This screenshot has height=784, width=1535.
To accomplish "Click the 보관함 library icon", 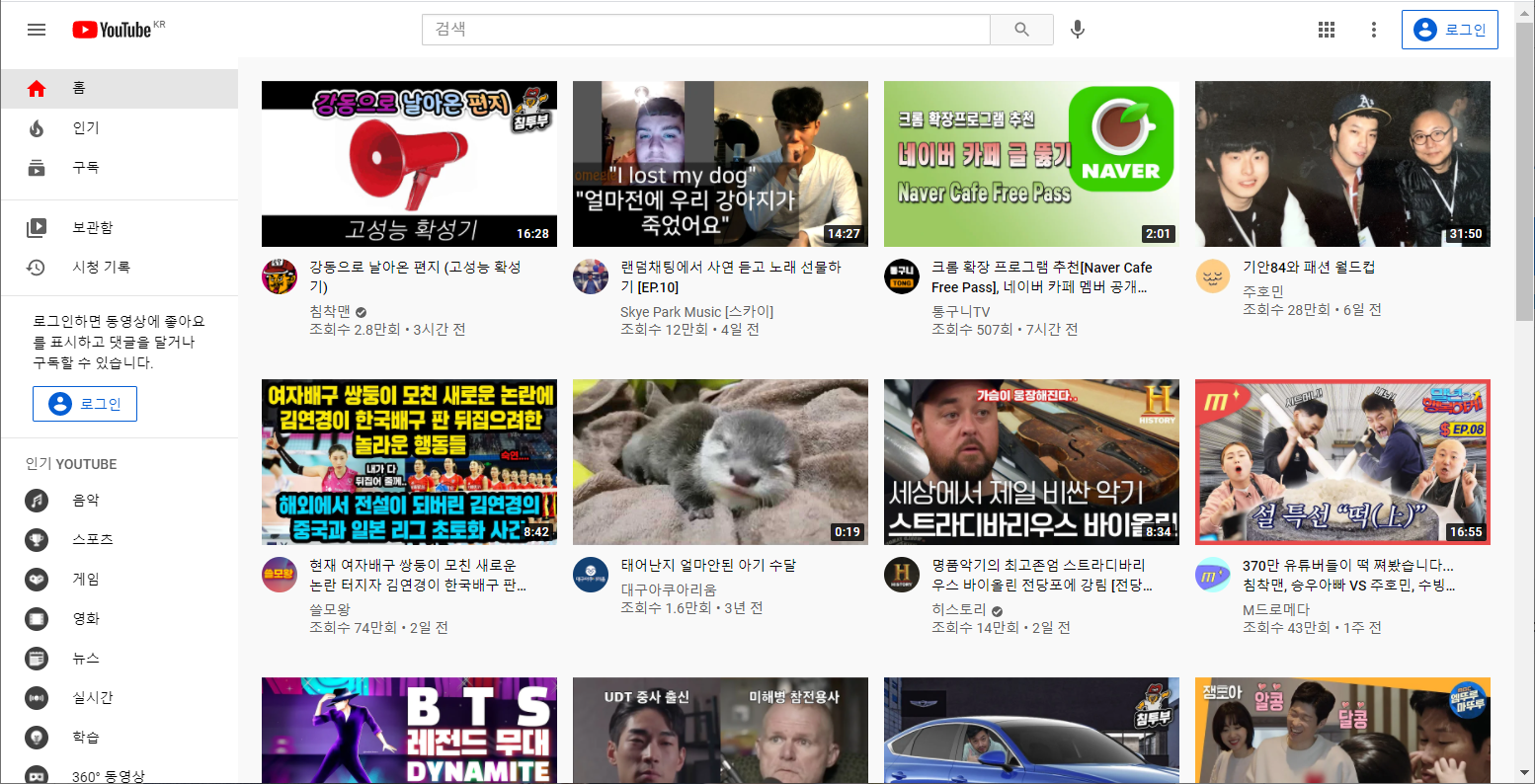I will (37, 228).
